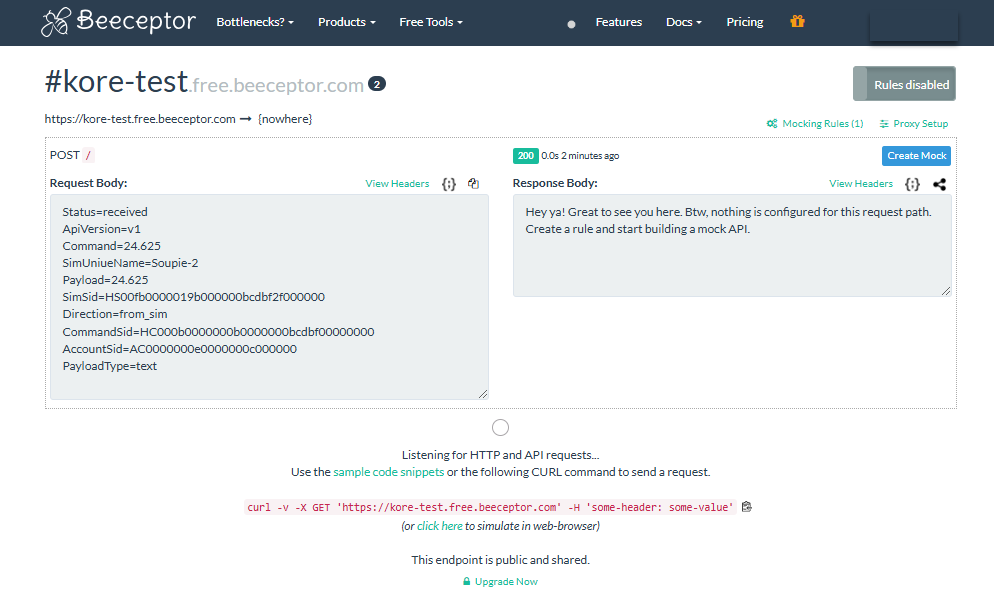View headers for the request body
This screenshot has height=604, width=994.
tap(397, 184)
